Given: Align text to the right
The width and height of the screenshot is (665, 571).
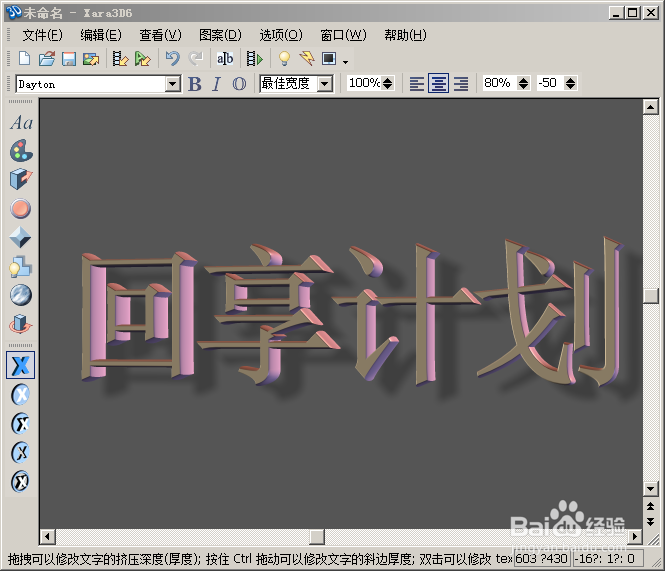Looking at the screenshot, I should [x=461, y=83].
